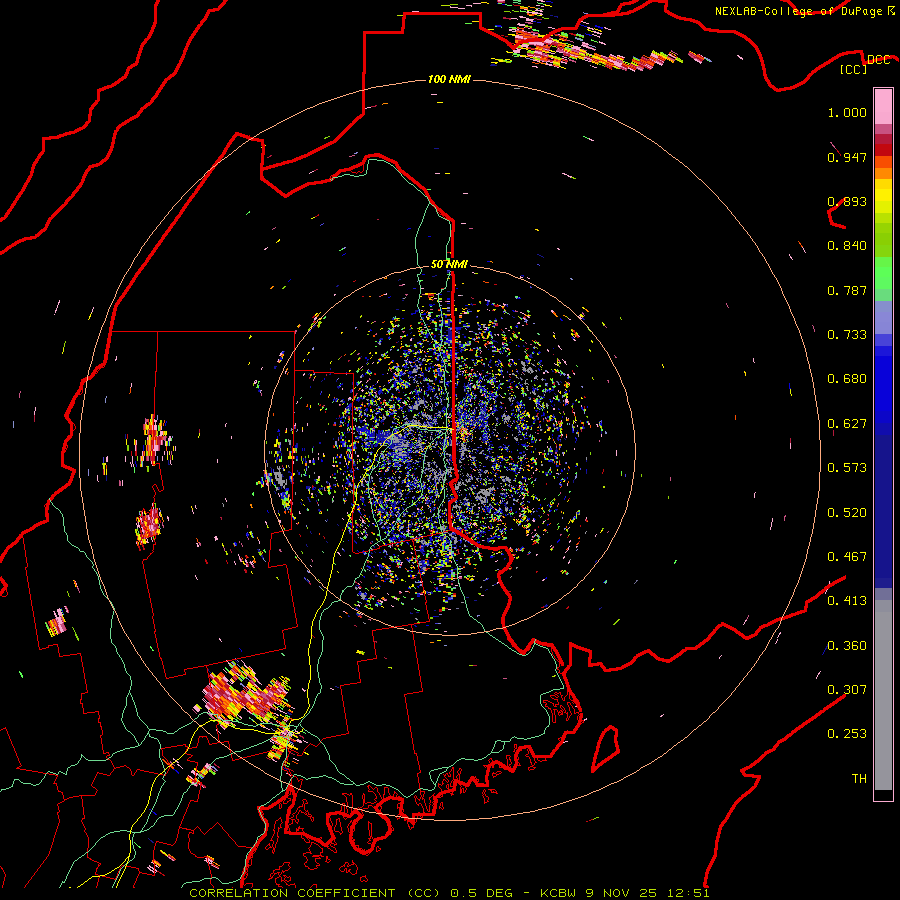The width and height of the screenshot is (900, 900).
Task: Select the 0.573 scale value
Action: pos(847,468)
